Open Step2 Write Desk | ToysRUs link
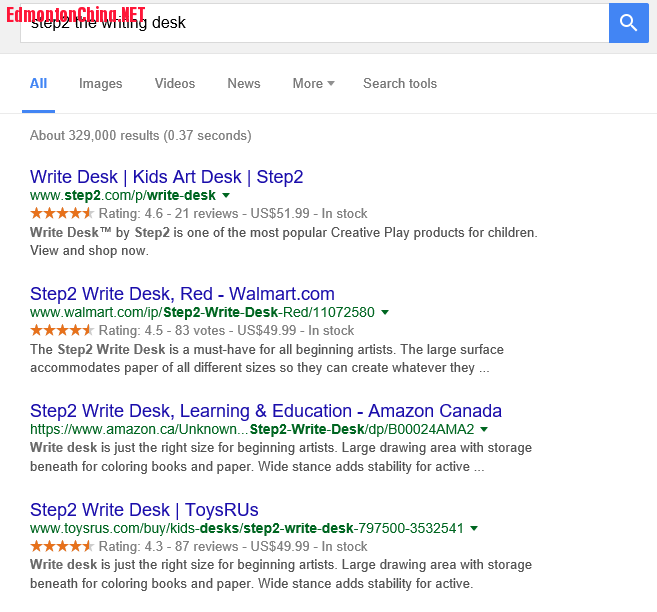Image resolution: width=657 pixels, height=612 pixels. pyautogui.click(x=144, y=509)
